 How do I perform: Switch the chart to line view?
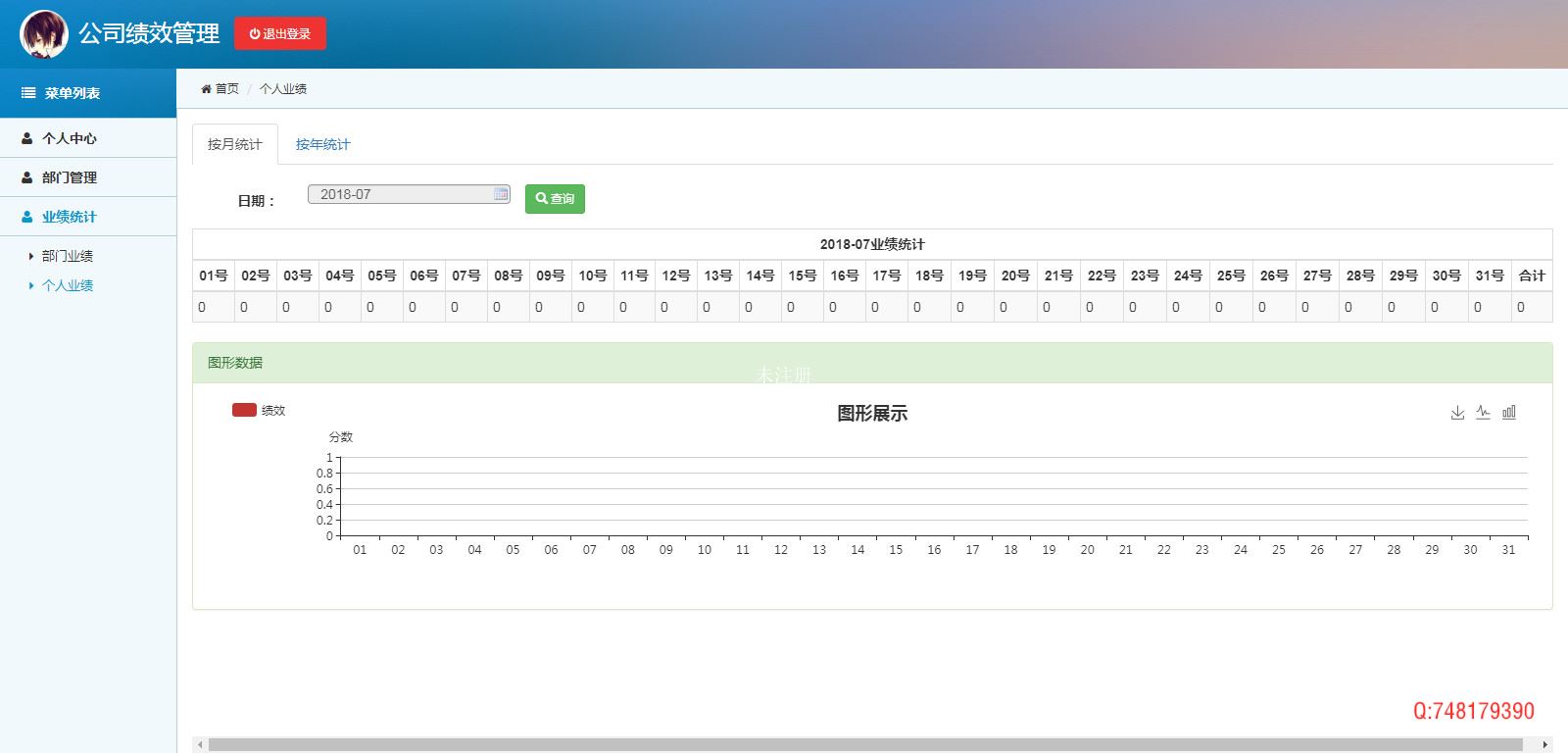pyautogui.click(x=1483, y=412)
